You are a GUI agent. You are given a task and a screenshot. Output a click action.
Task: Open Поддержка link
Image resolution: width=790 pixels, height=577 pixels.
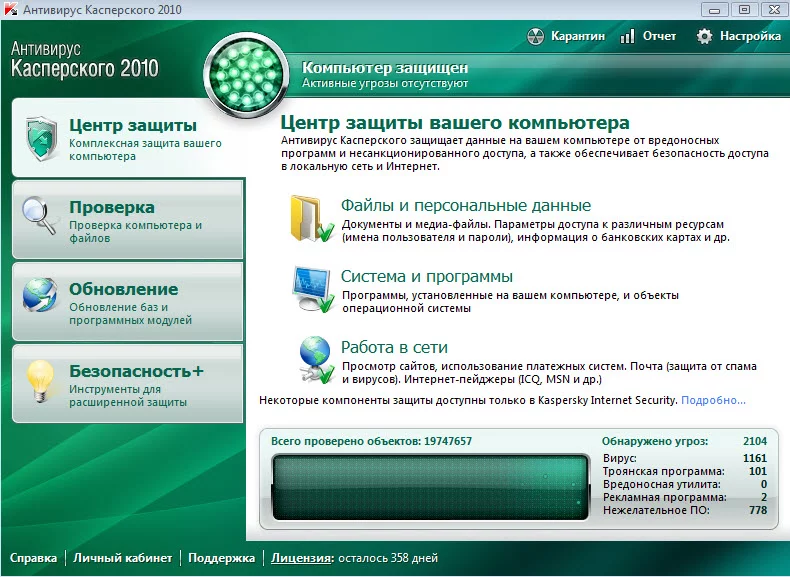[x=221, y=558]
